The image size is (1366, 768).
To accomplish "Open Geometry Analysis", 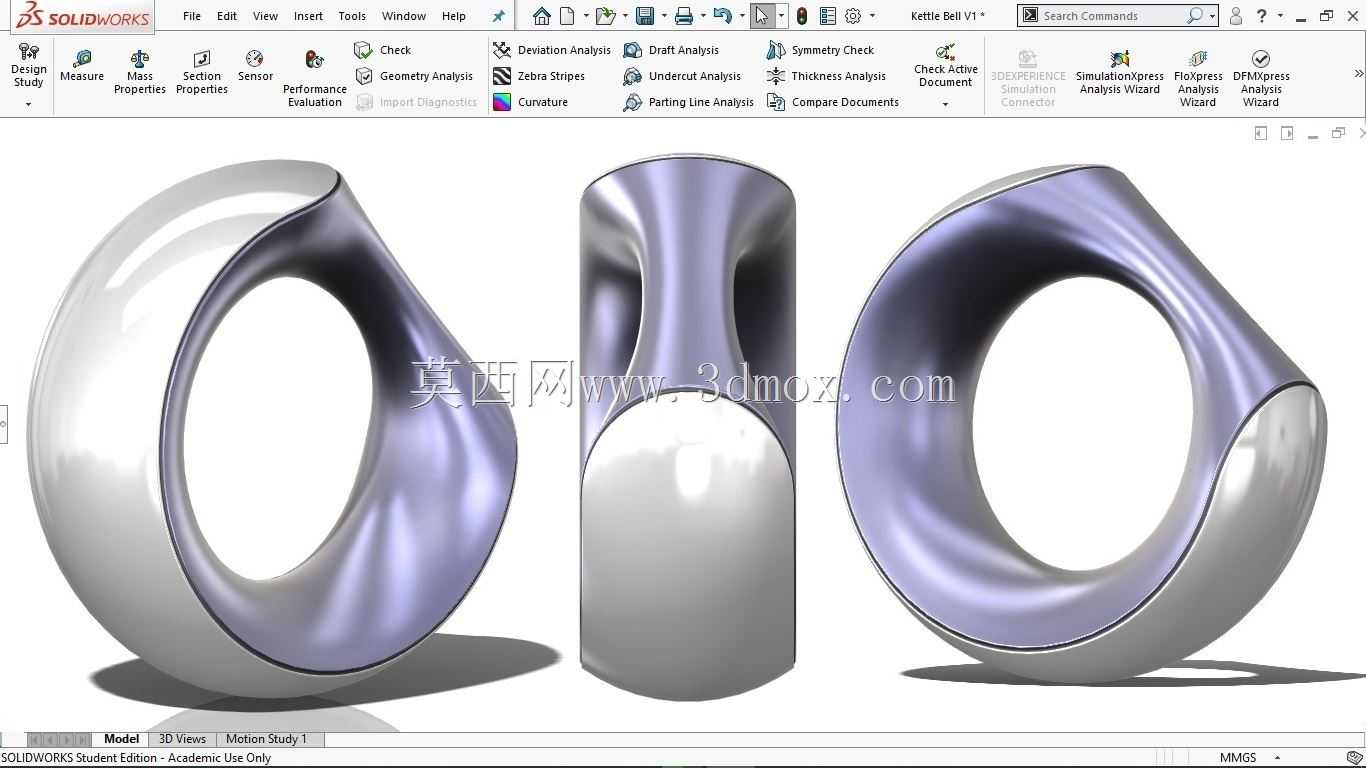I will click(x=414, y=76).
